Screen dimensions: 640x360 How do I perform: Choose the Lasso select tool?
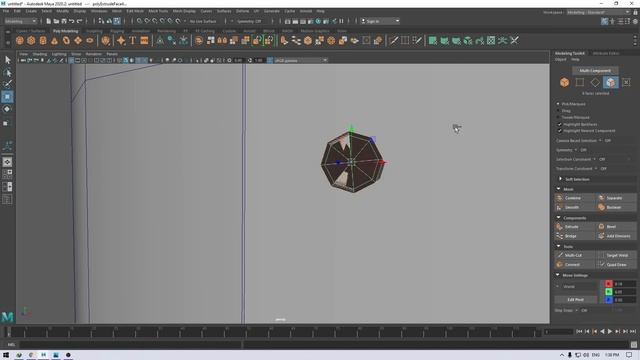coord(7,73)
